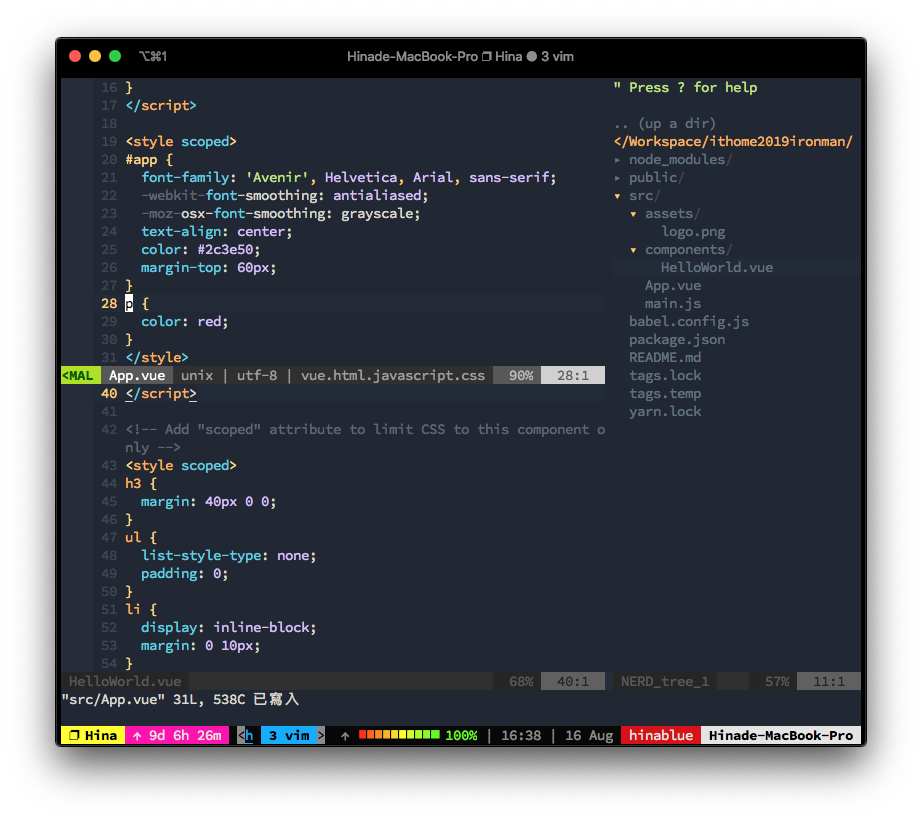The height and width of the screenshot is (820, 922).
Task: Click the 90% position indicator
Action: tap(520, 376)
